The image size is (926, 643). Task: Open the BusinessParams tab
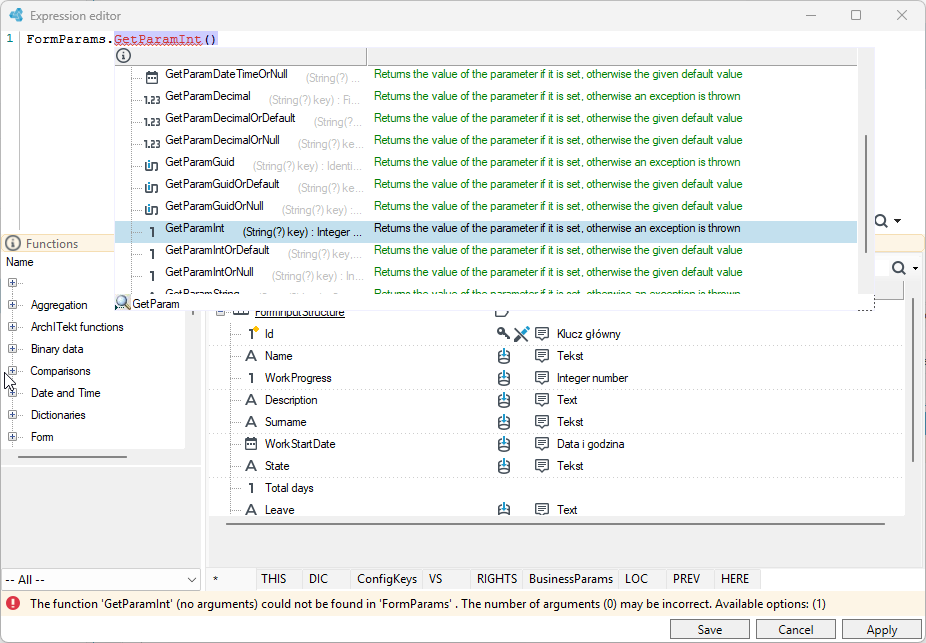570,579
